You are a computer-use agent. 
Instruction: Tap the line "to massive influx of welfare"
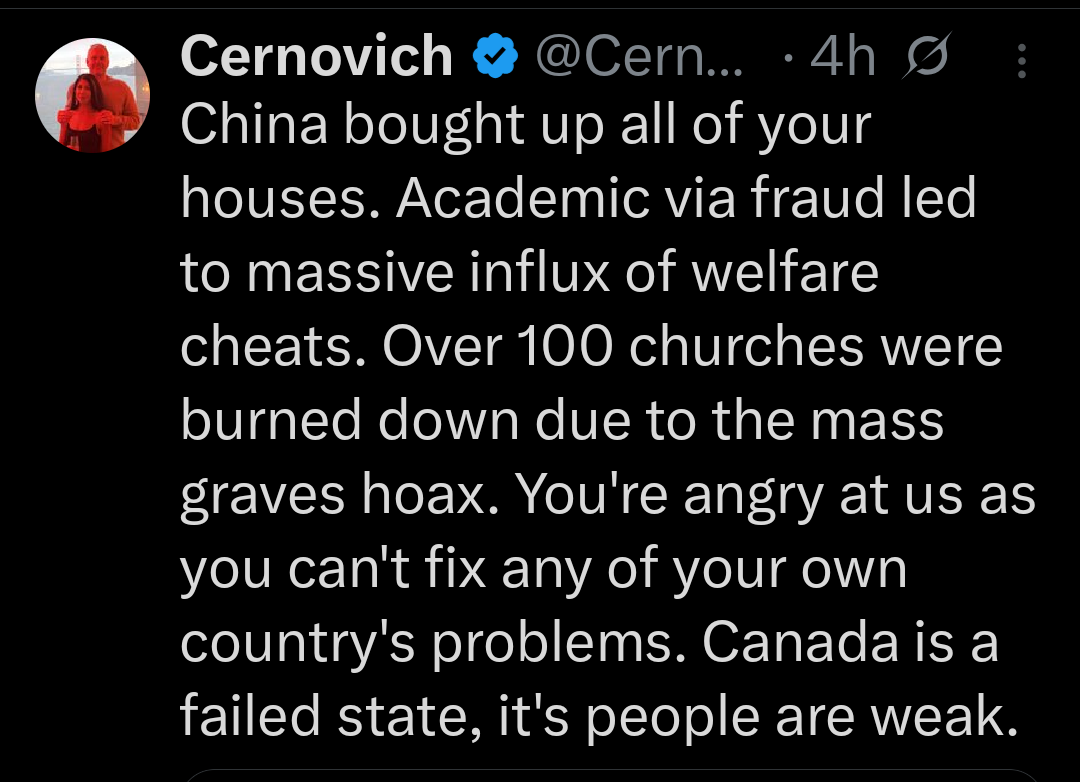[529, 272]
